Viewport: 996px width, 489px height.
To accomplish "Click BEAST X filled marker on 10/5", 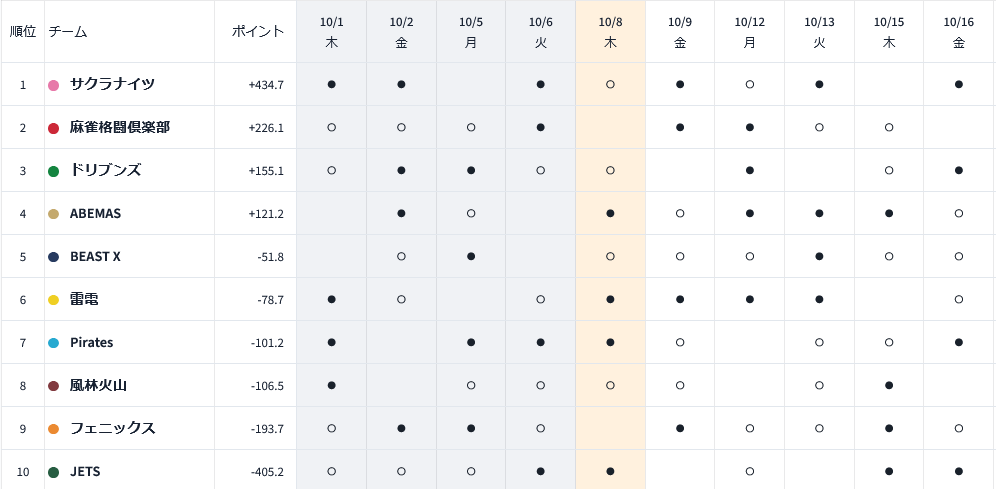I will point(471,257).
